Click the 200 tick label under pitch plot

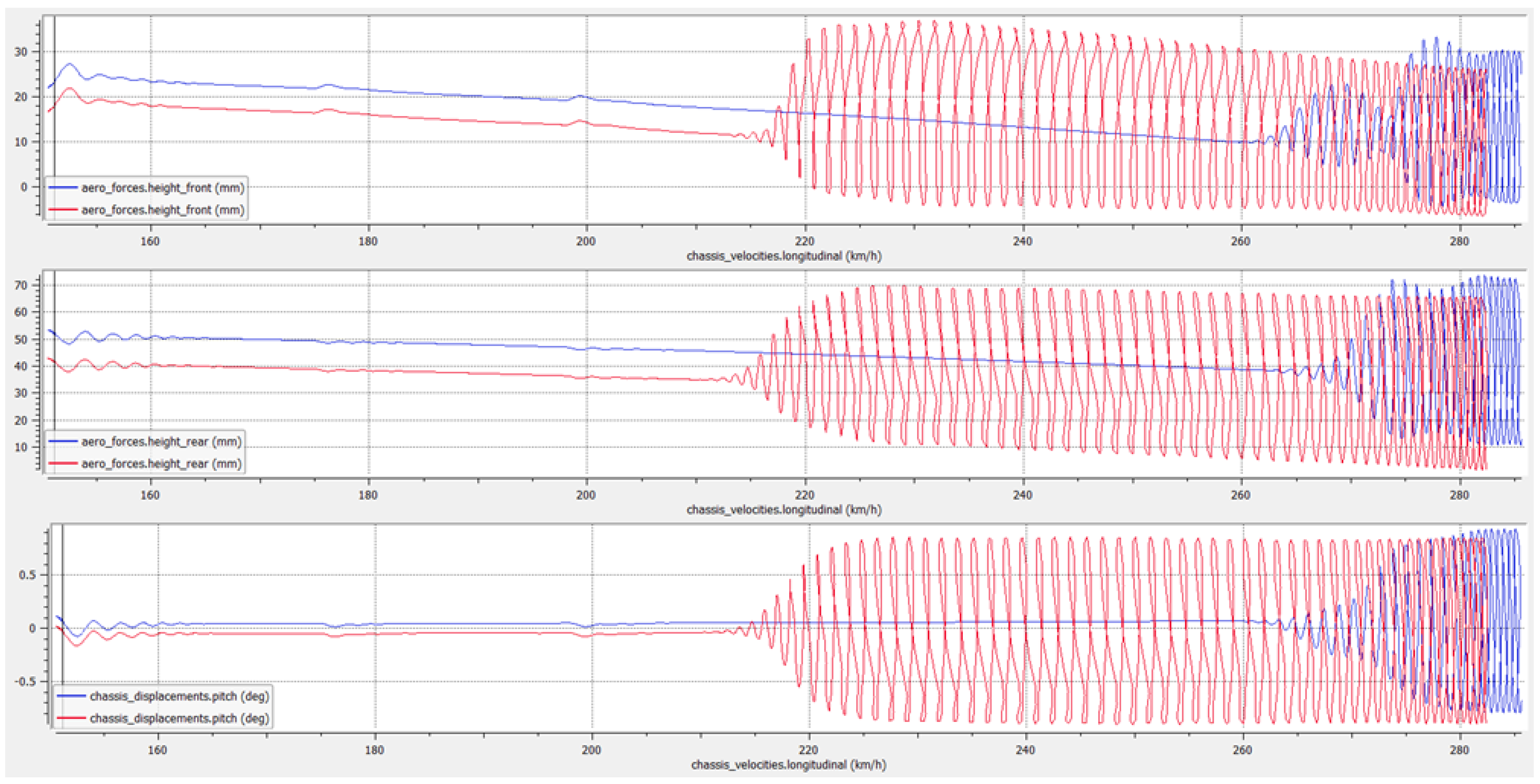point(591,750)
